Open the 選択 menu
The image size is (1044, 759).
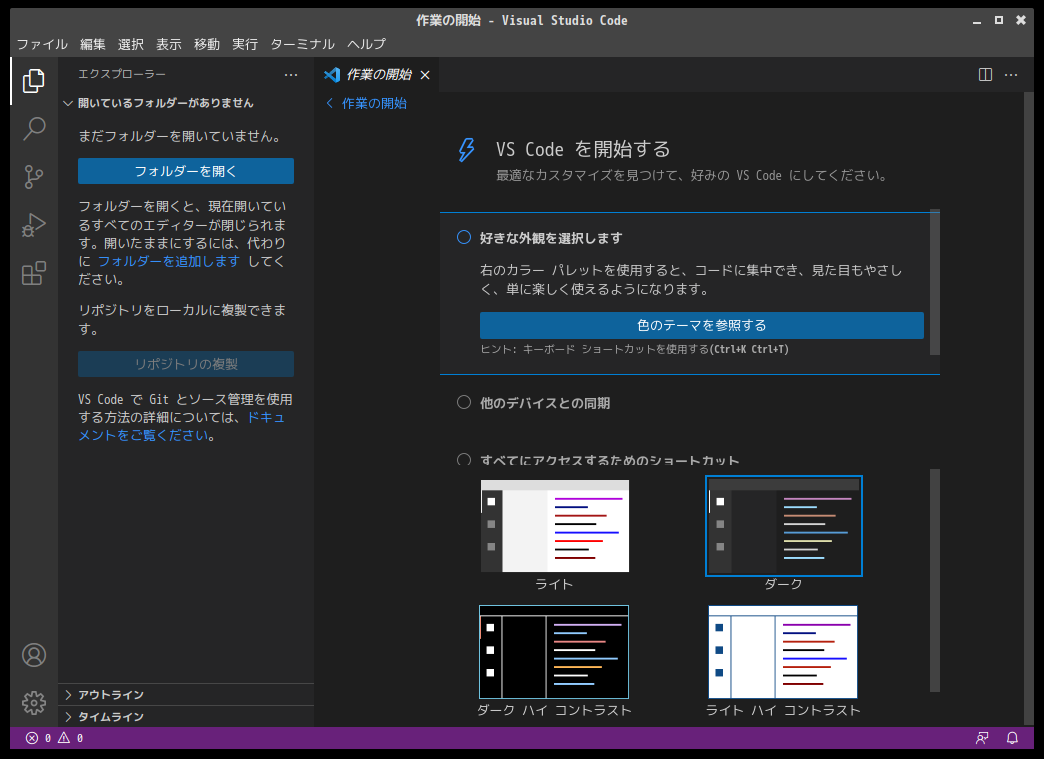(130, 44)
